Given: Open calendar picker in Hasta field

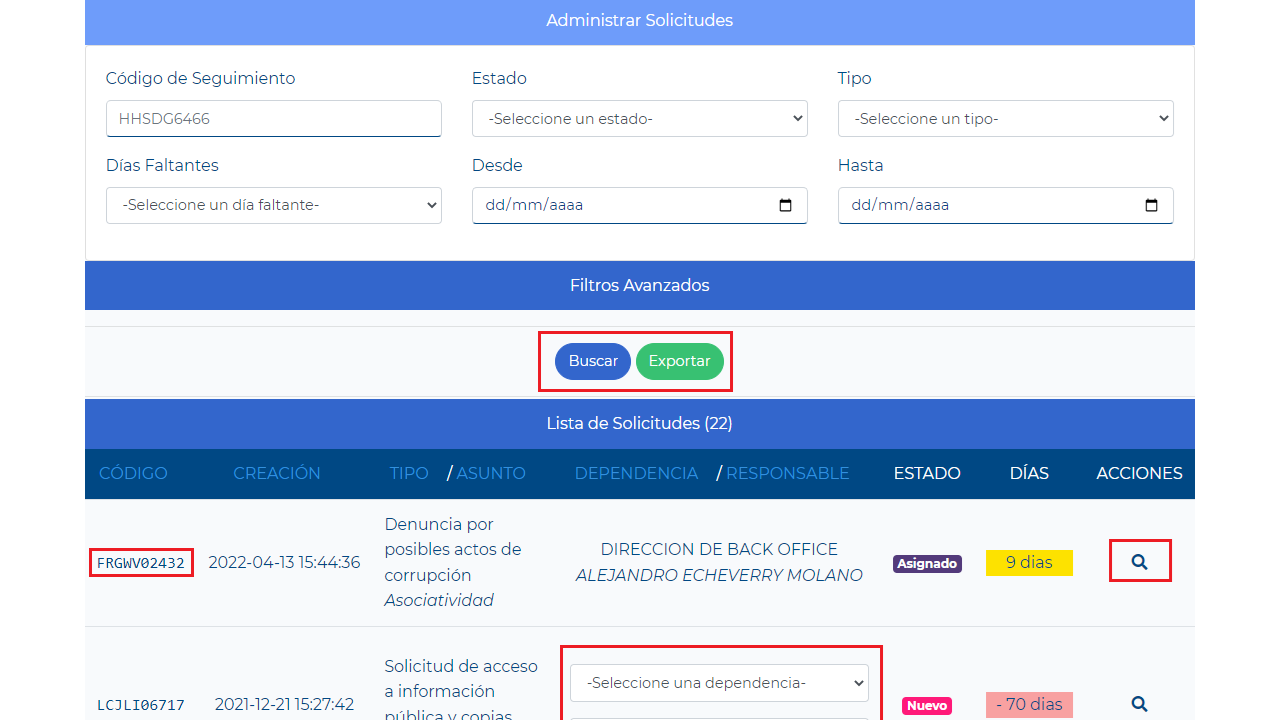Looking at the screenshot, I should 1151,205.
